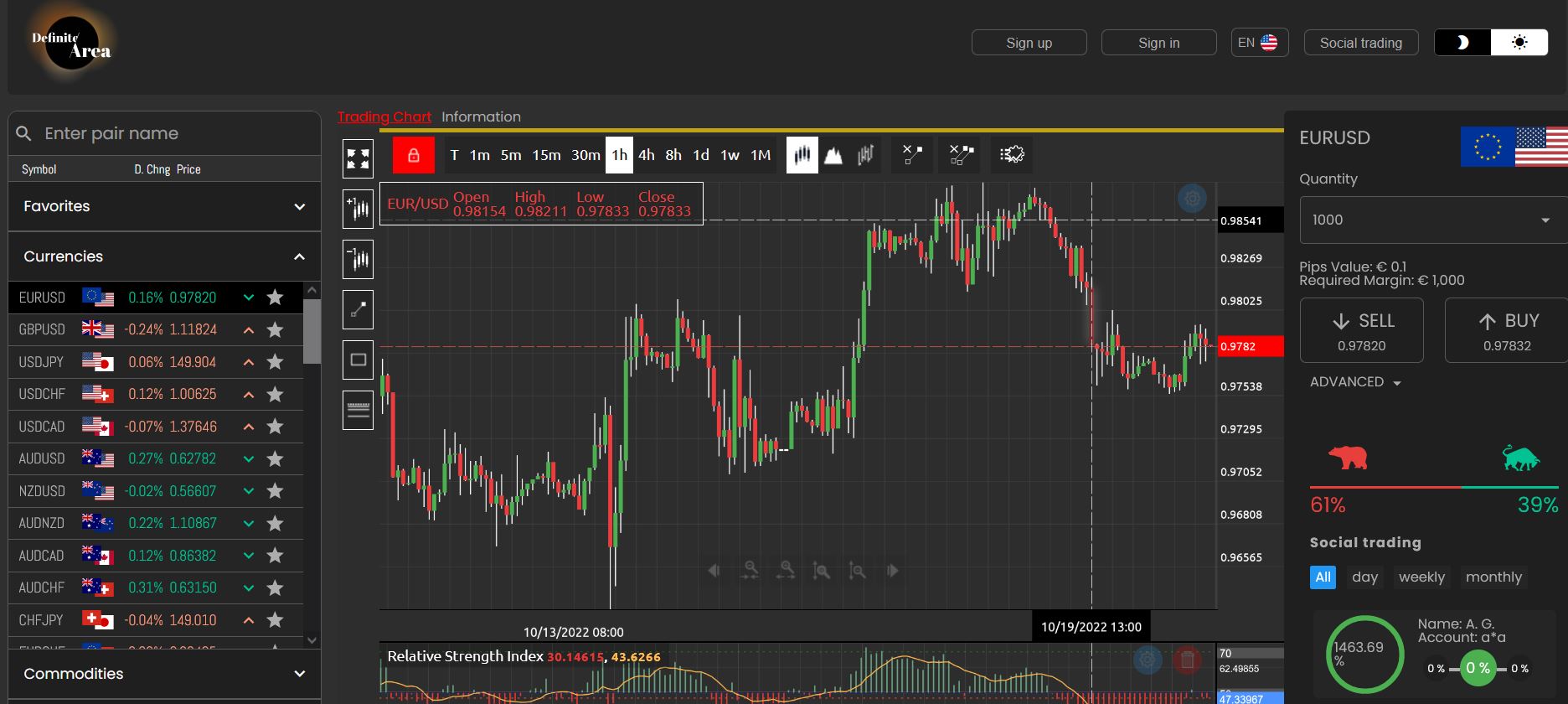This screenshot has height=704, width=1568.
Task: Delete the RSI indicator with trash icon
Action: [1187, 660]
